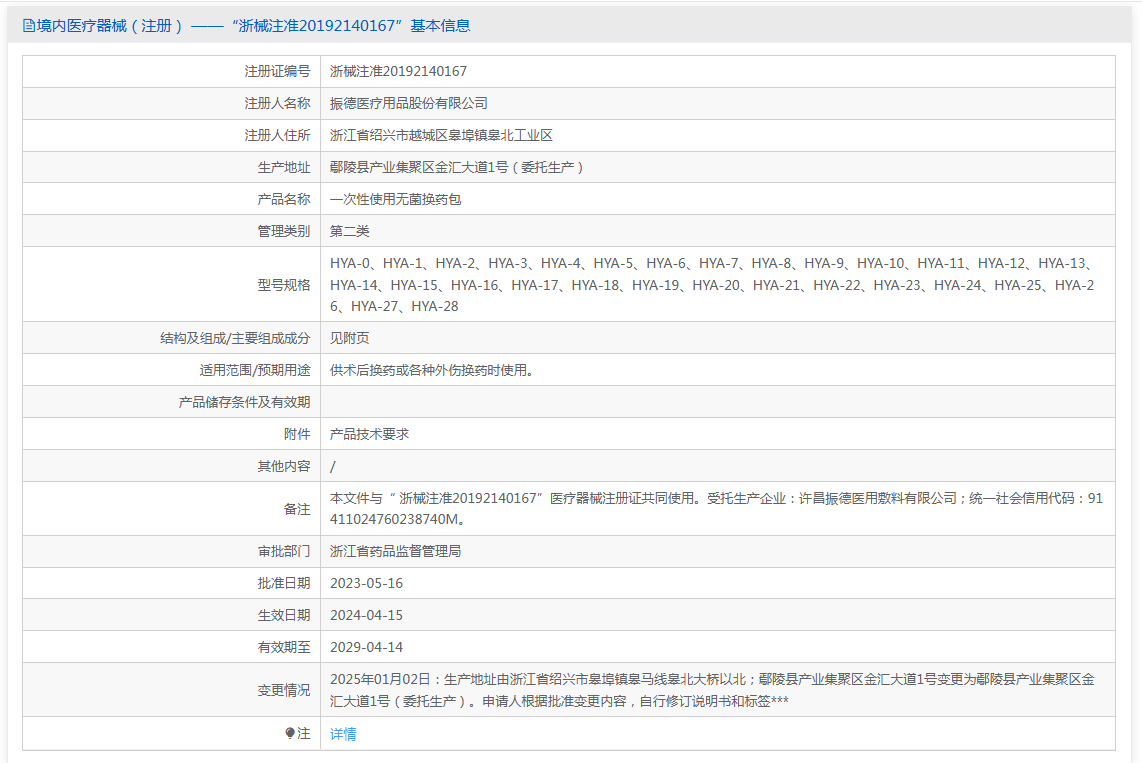
Task: Click the 其他内容 row label
Action: pos(284,466)
